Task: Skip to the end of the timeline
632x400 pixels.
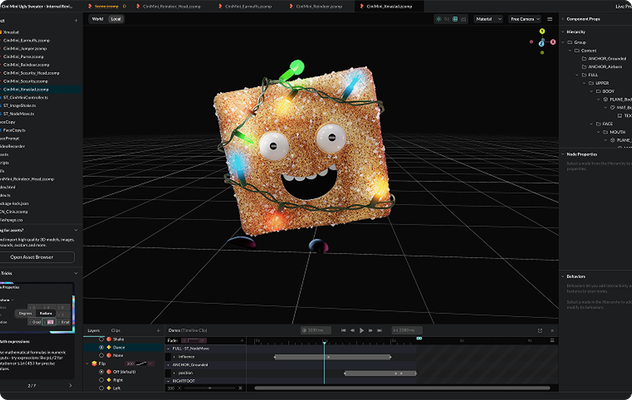Action: click(x=382, y=329)
